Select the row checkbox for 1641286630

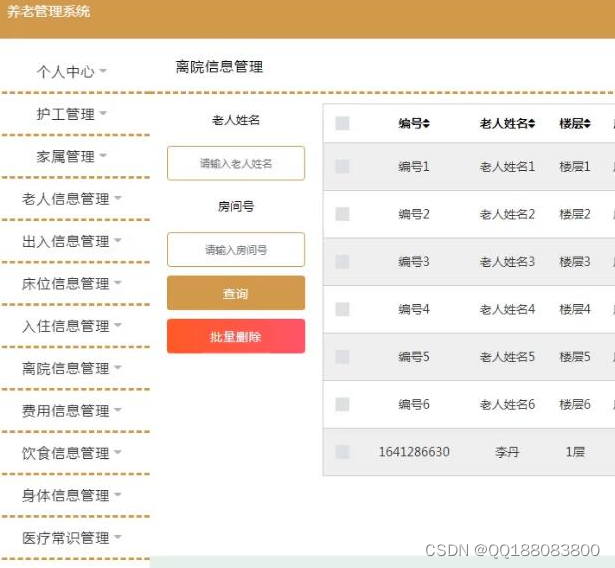pos(342,452)
